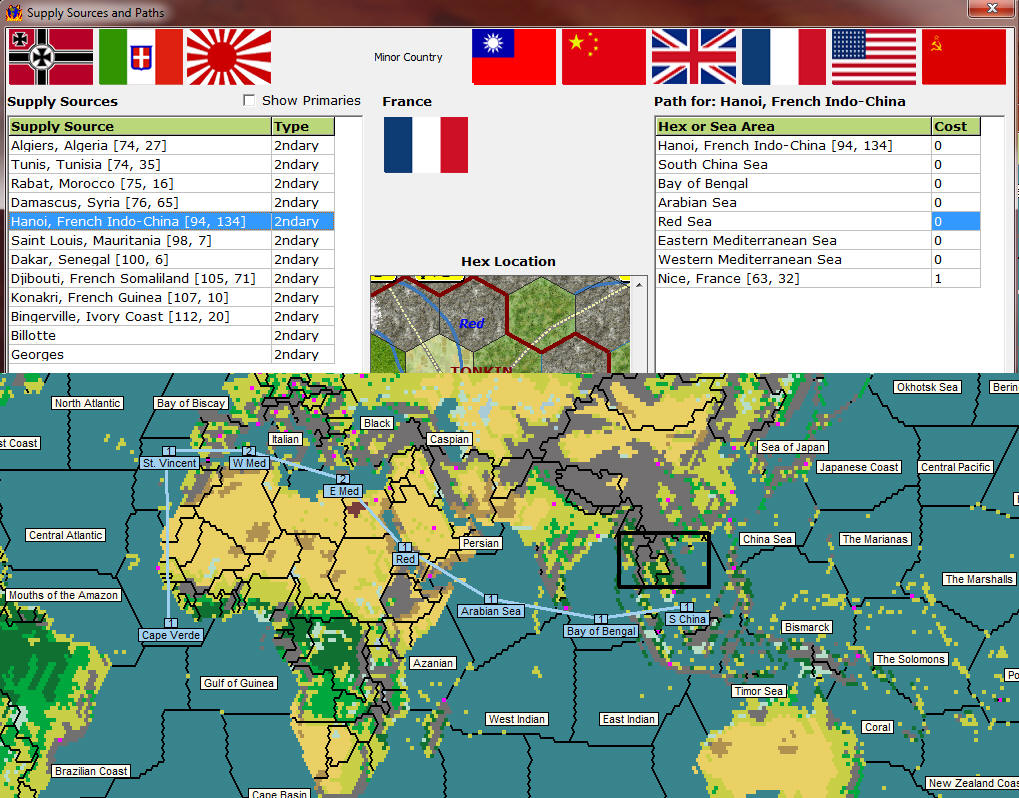
Task: Click the S China sea area label
Action: tap(686, 619)
